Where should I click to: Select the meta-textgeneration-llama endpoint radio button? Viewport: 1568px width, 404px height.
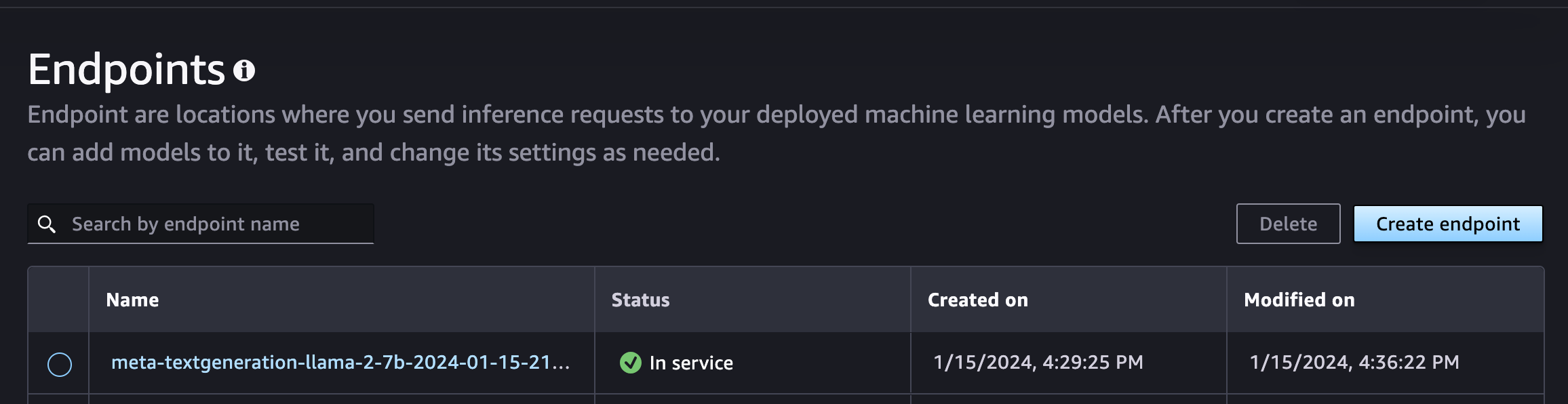tap(60, 365)
